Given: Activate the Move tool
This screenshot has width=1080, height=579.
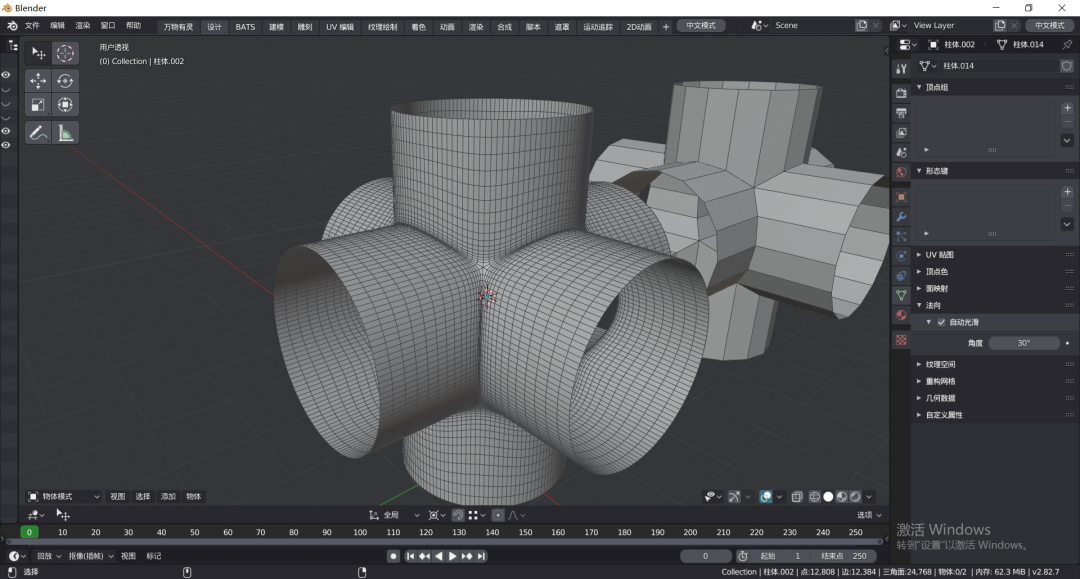Looking at the screenshot, I should [38, 81].
